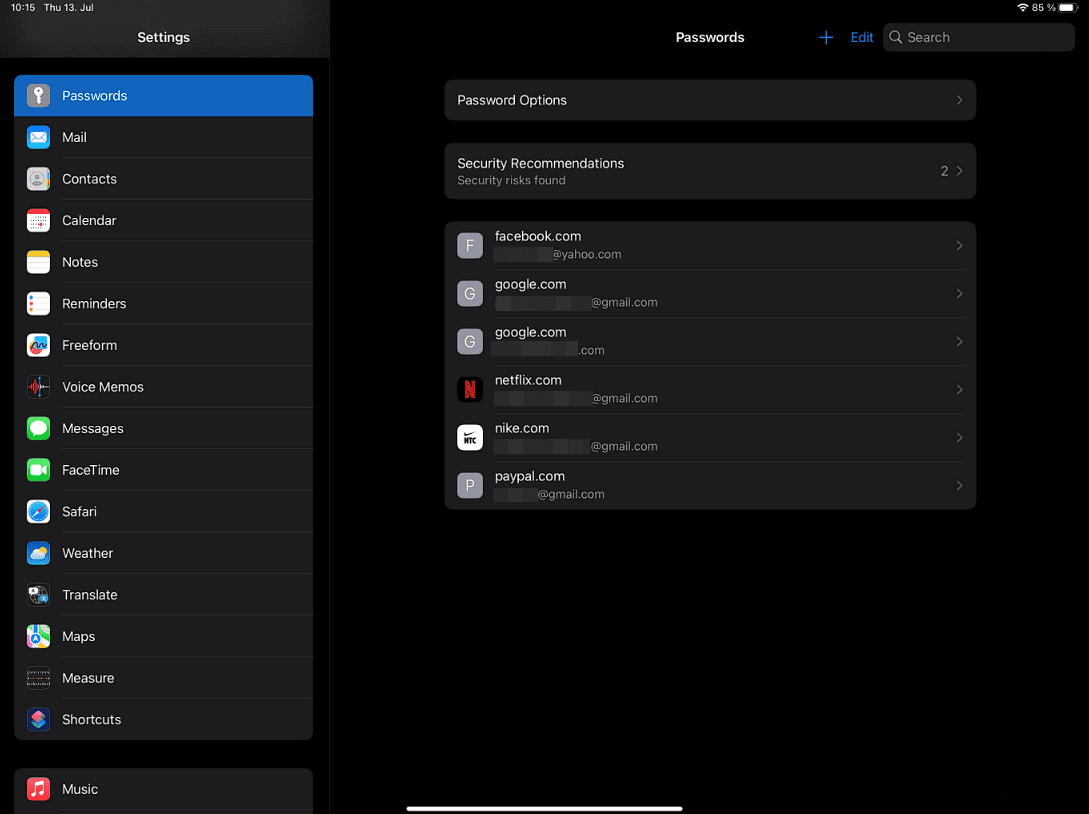Tap the security risks count 2
The height and width of the screenshot is (814, 1089).
pos(945,171)
